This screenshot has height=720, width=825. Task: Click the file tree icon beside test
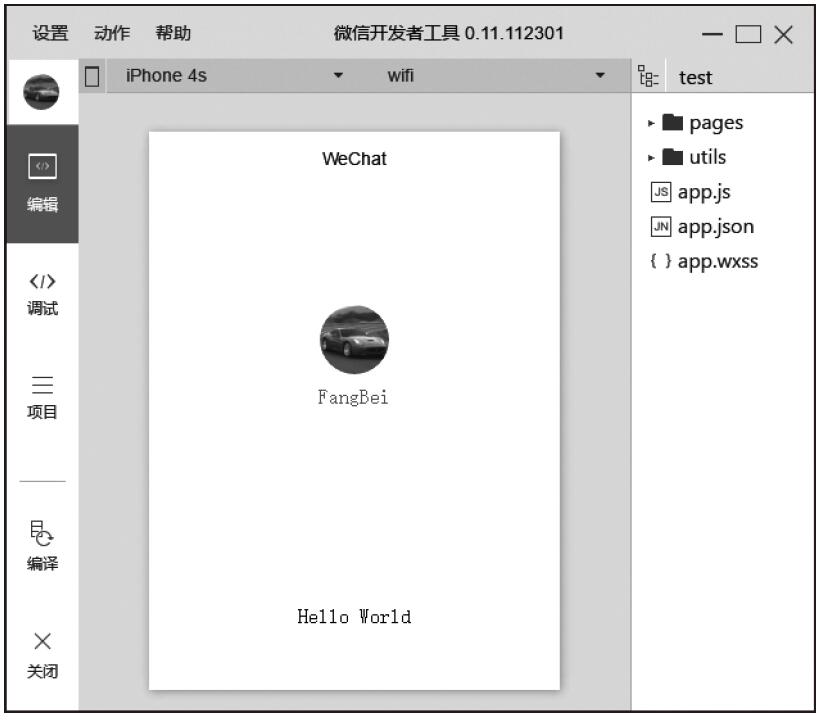tap(648, 77)
